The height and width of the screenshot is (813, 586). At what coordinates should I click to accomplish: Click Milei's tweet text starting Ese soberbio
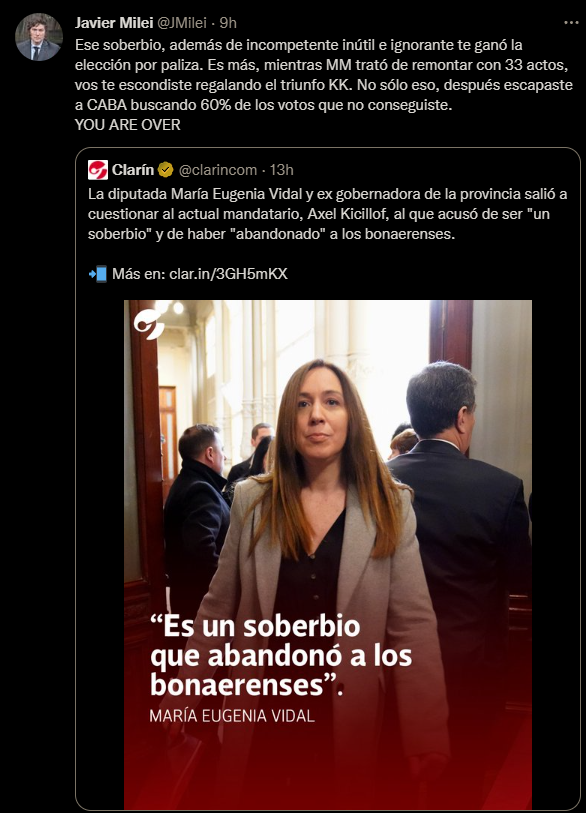pyautogui.click(x=324, y=75)
